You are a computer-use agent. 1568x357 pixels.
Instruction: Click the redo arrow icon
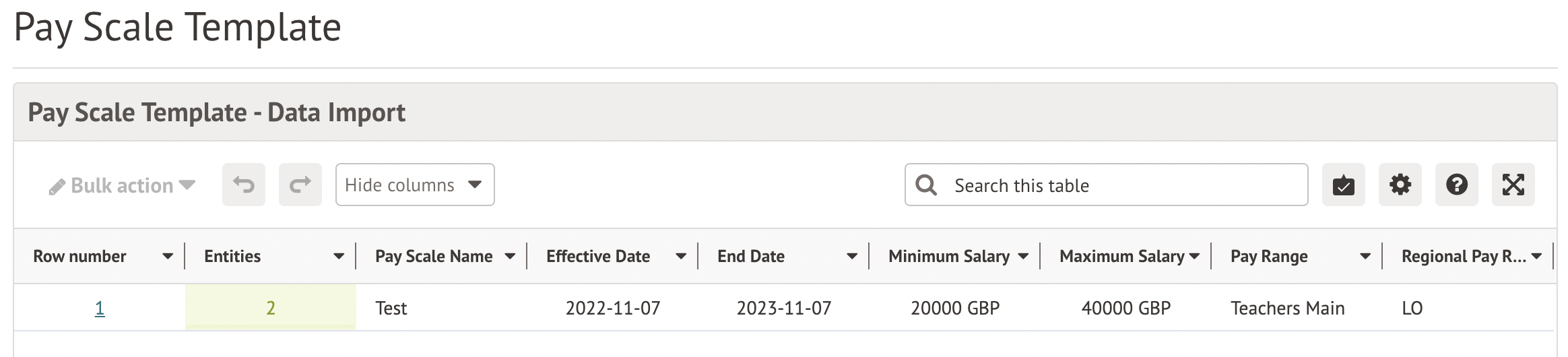[300, 185]
